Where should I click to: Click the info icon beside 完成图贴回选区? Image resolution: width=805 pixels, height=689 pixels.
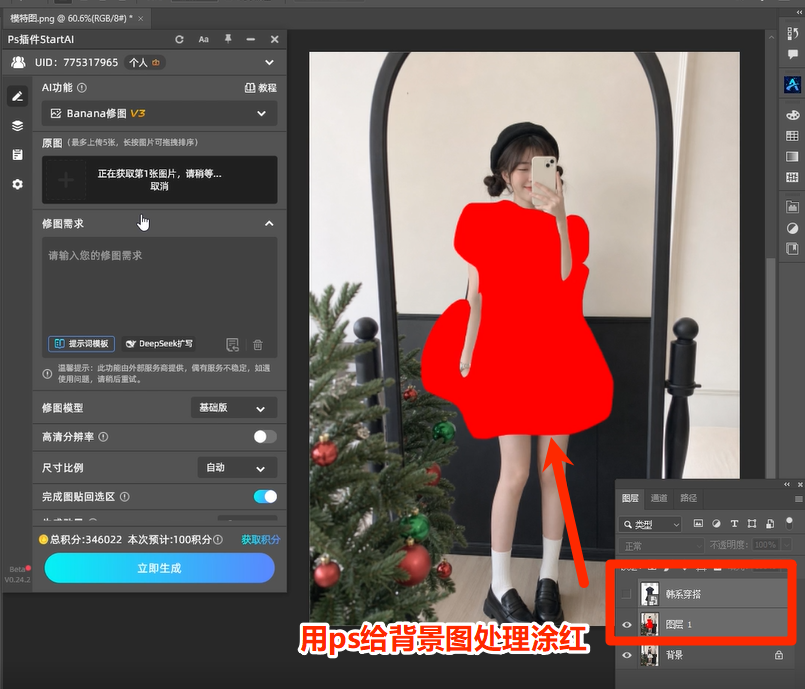125,497
